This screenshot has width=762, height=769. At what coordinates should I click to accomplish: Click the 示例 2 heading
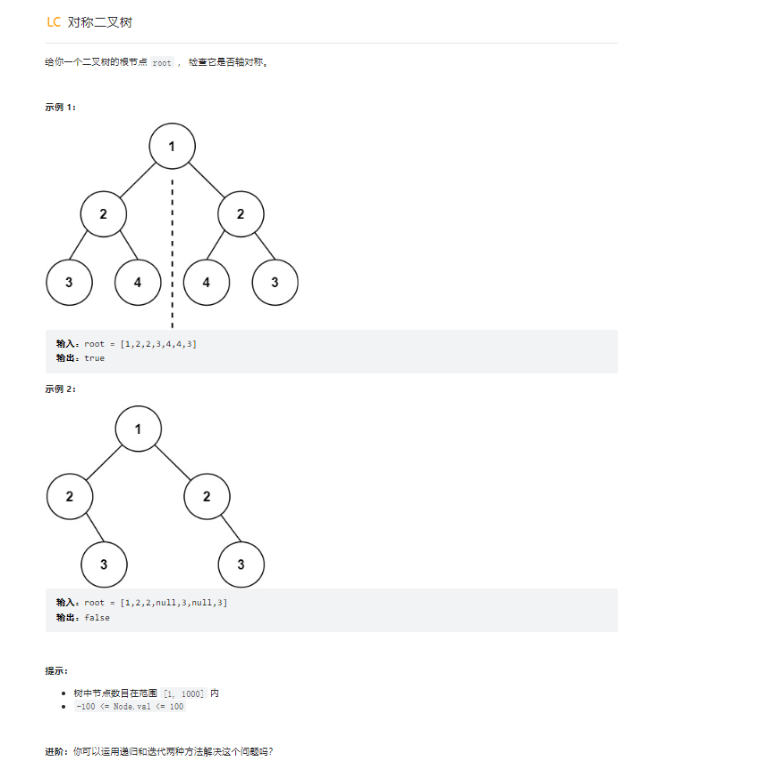click(x=60, y=389)
